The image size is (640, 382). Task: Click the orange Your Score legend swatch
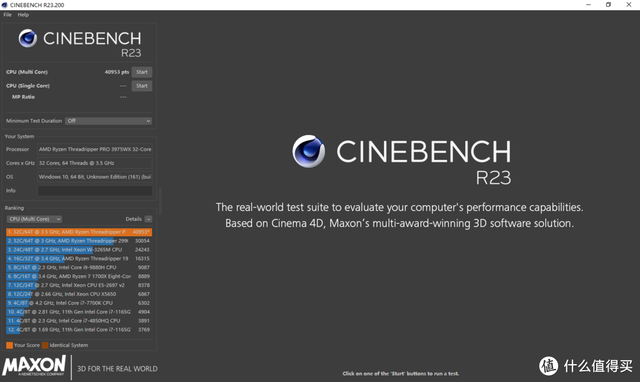pos(9,345)
